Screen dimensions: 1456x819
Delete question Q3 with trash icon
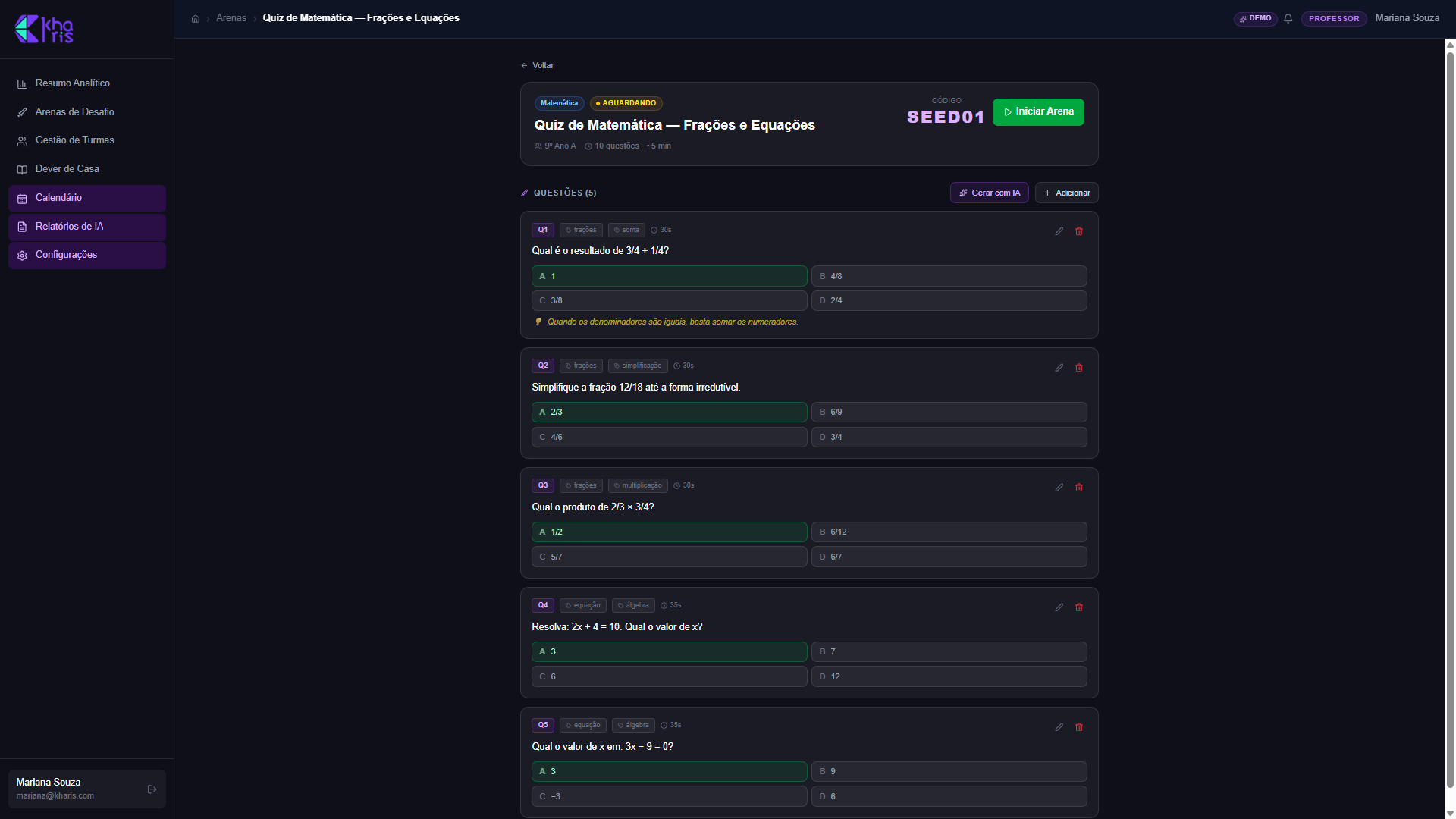[1079, 488]
